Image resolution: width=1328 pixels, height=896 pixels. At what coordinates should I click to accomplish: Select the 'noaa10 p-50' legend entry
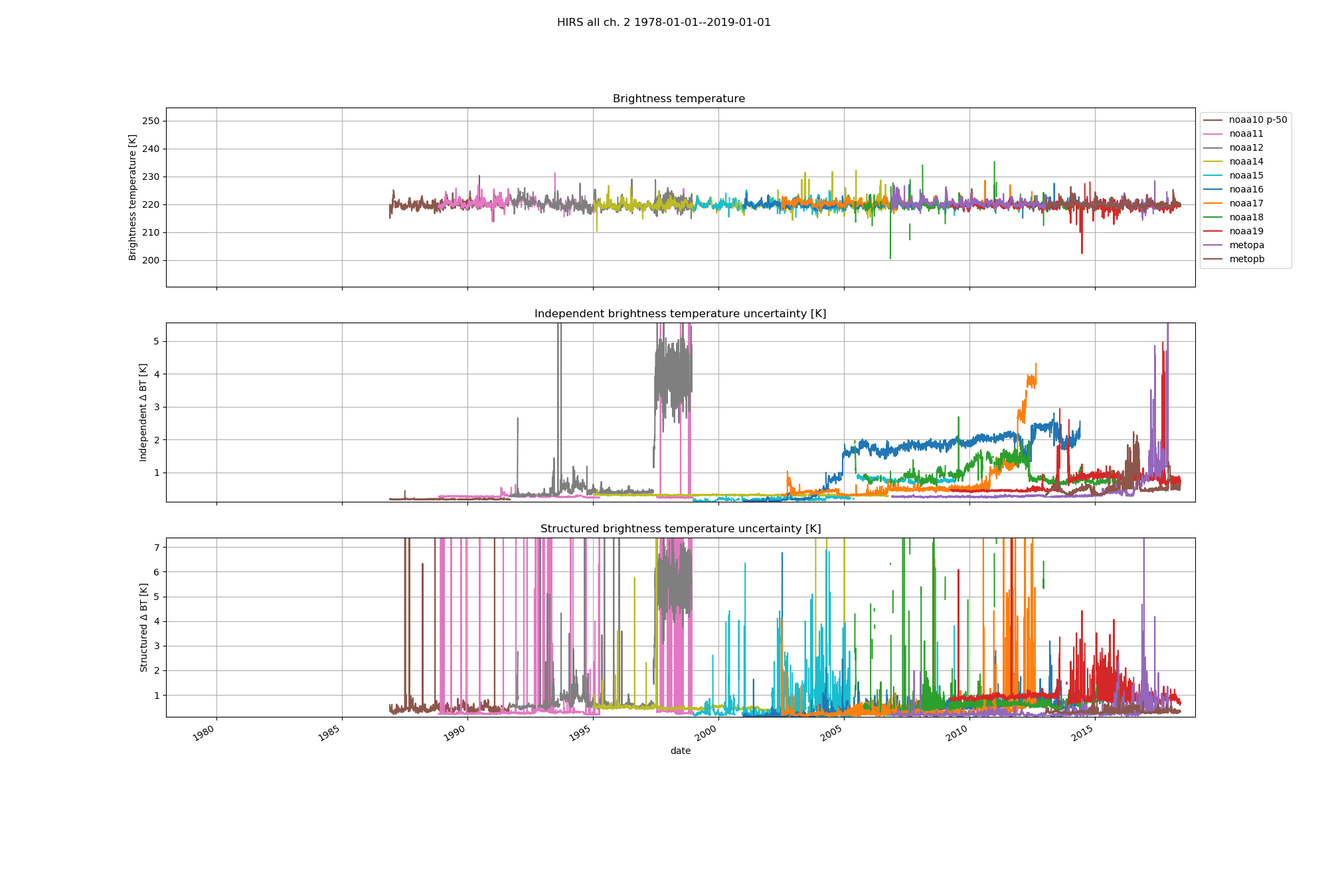click(x=1245, y=120)
